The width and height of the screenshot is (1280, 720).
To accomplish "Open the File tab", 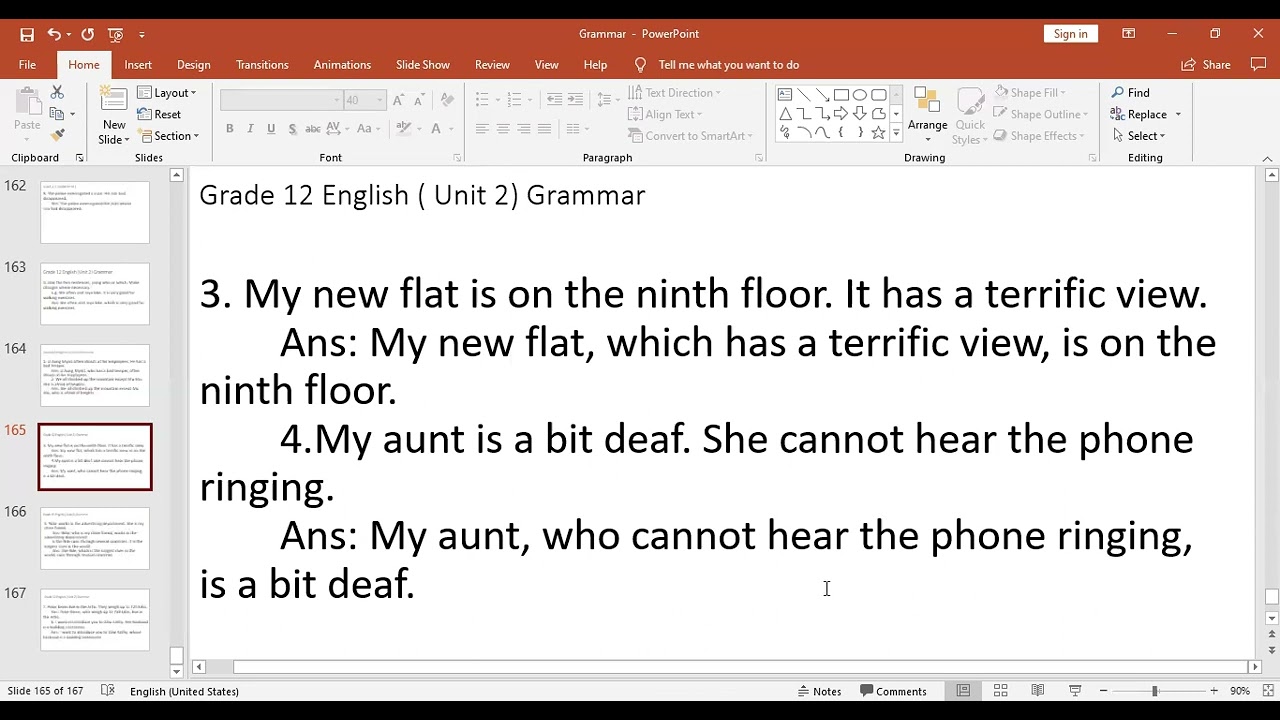I will click(27, 65).
